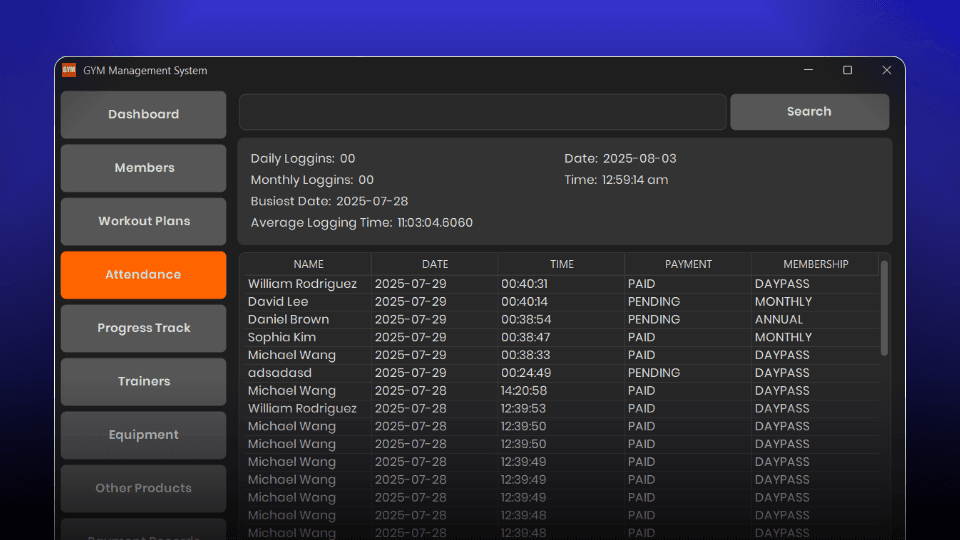960x540 pixels.
Task: Click the Search button
Action: pyautogui.click(x=809, y=111)
